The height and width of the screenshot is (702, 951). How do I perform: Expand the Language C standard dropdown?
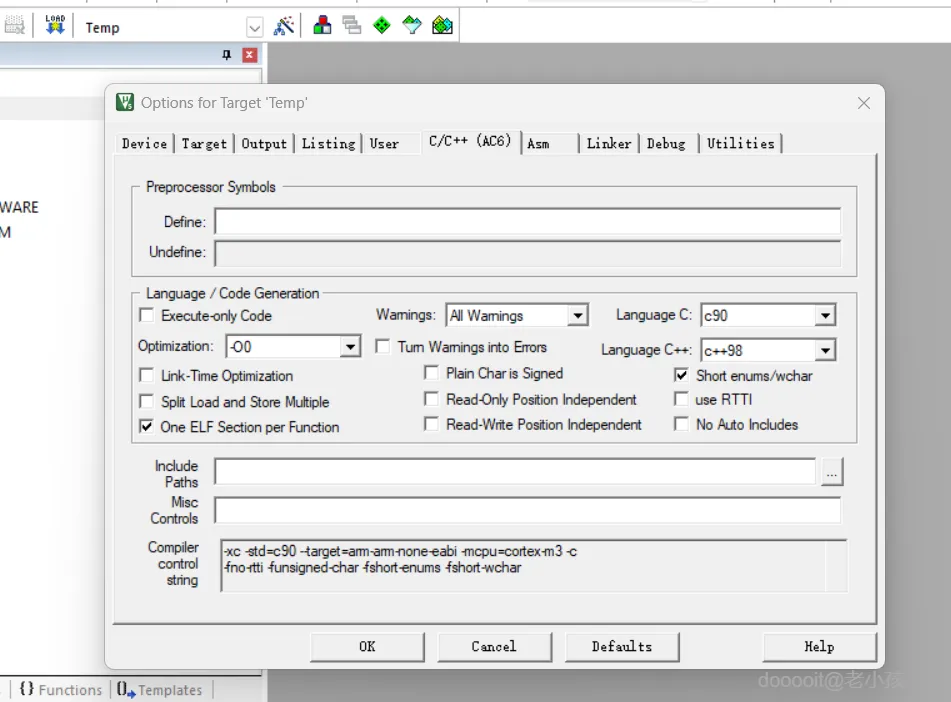[824, 316]
